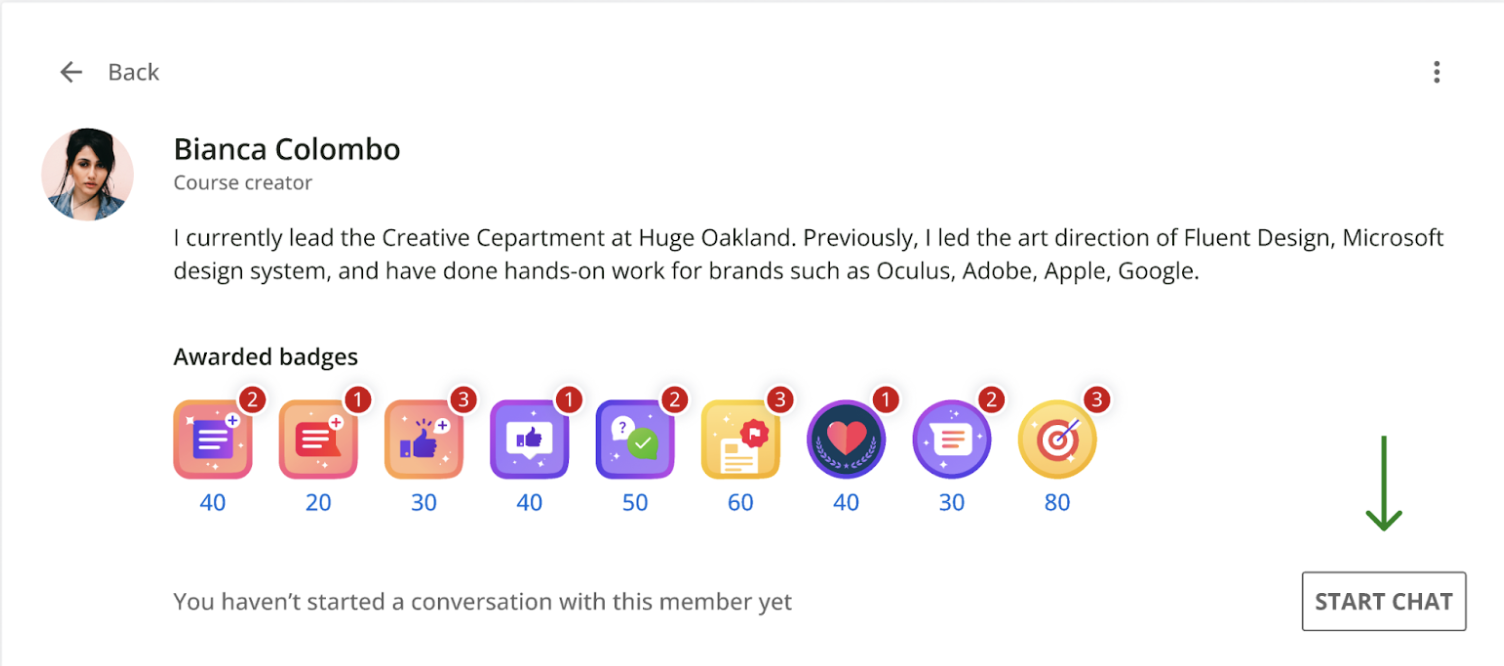Click the Course creator label
Image resolution: width=1504 pixels, height=666 pixels.
click(243, 183)
